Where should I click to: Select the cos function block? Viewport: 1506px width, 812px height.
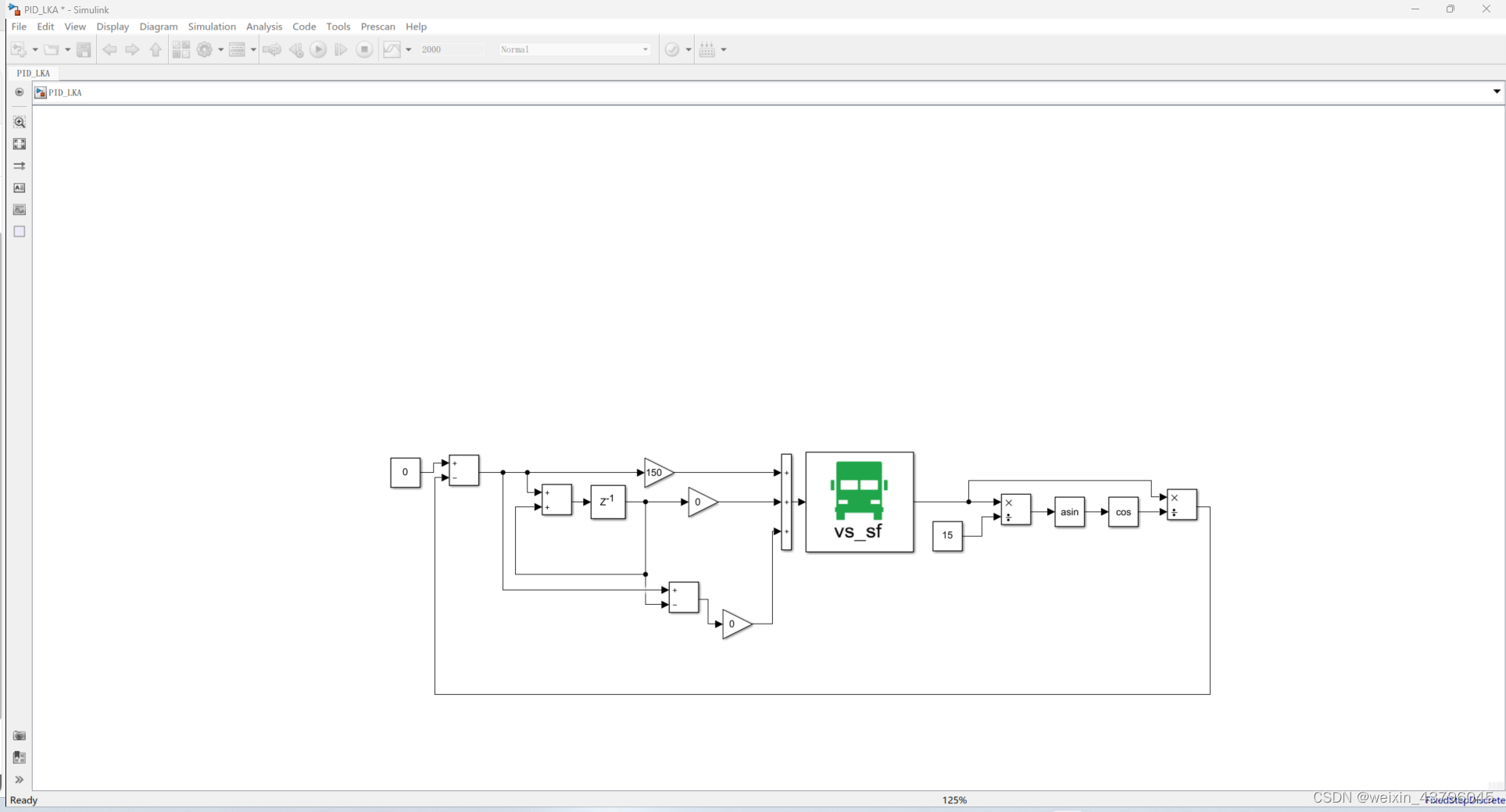tap(1123, 512)
